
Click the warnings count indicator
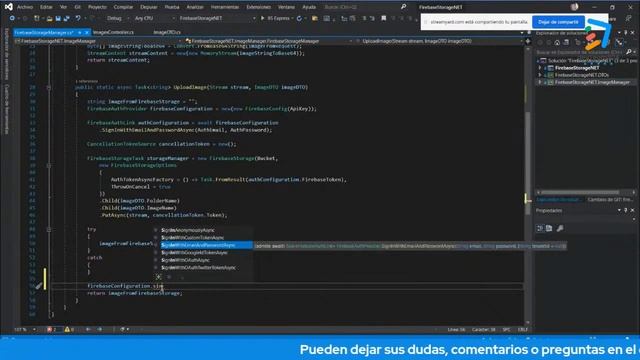(x=69, y=329)
